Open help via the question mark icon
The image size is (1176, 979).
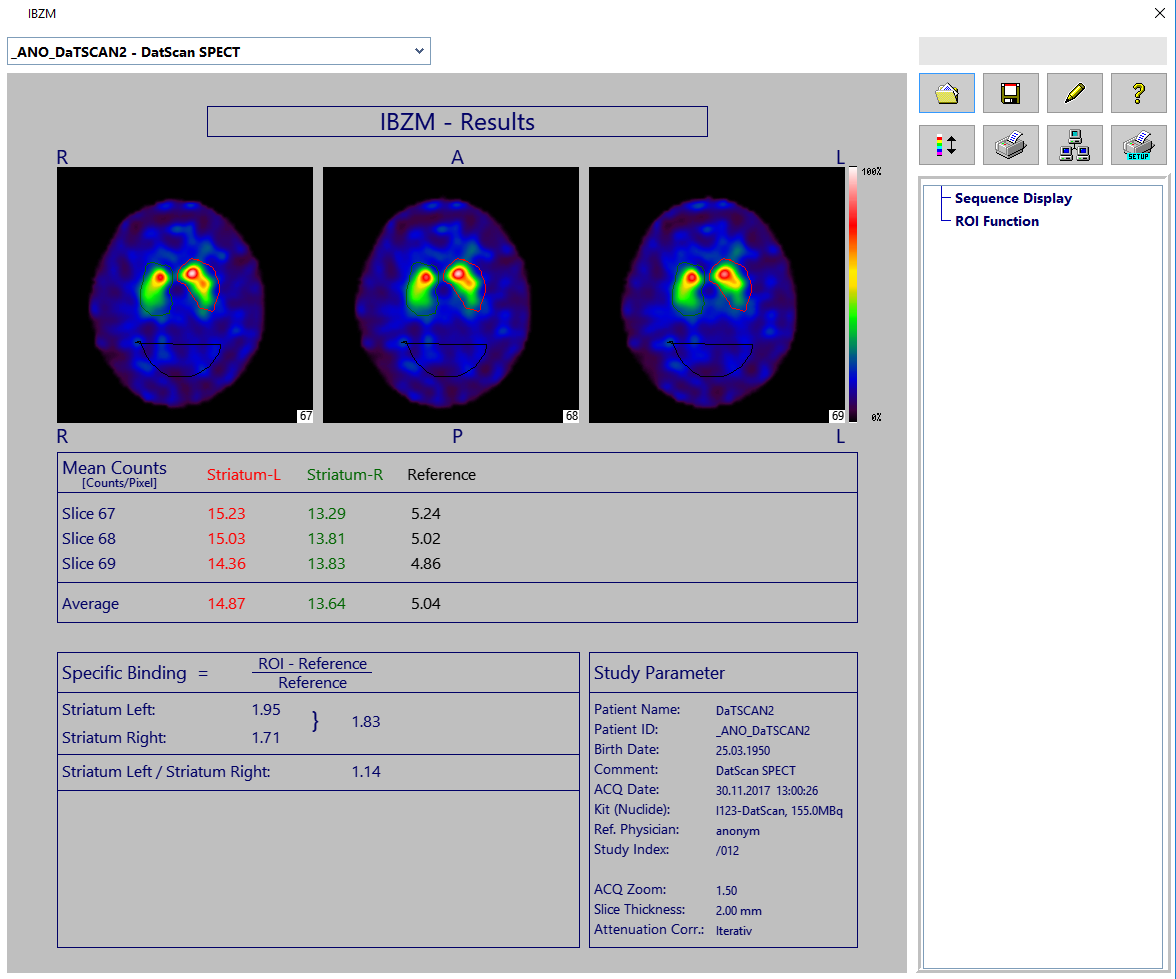pos(1138,93)
